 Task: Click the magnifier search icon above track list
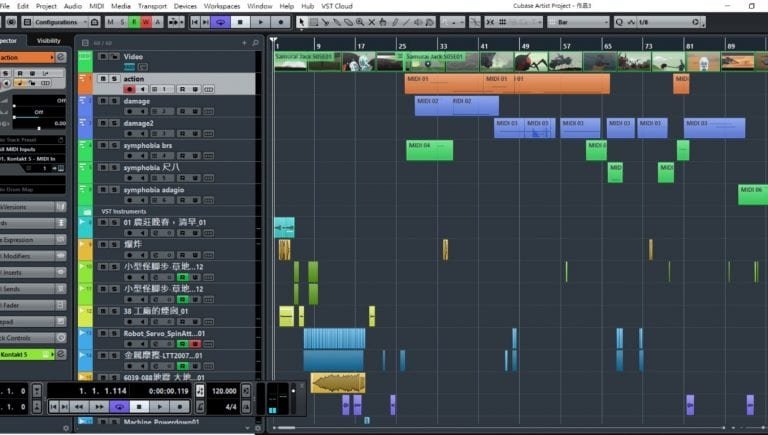[257, 42]
